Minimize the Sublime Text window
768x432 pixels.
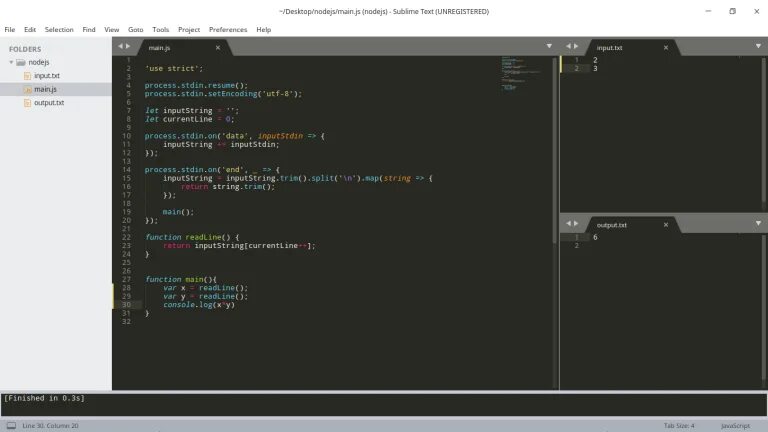tap(708, 11)
